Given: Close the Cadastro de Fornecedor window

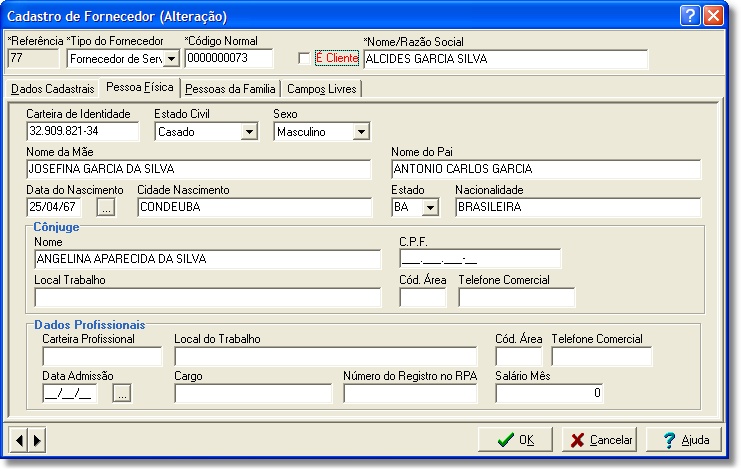Looking at the screenshot, I should coord(714,16).
